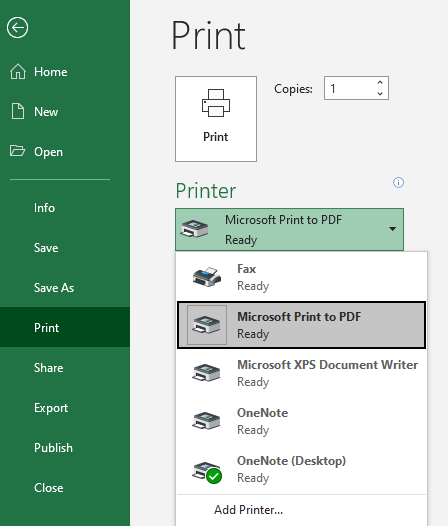
Task: Click the back arrow circle icon
Action: pyautogui.click(x=17, y=28)
